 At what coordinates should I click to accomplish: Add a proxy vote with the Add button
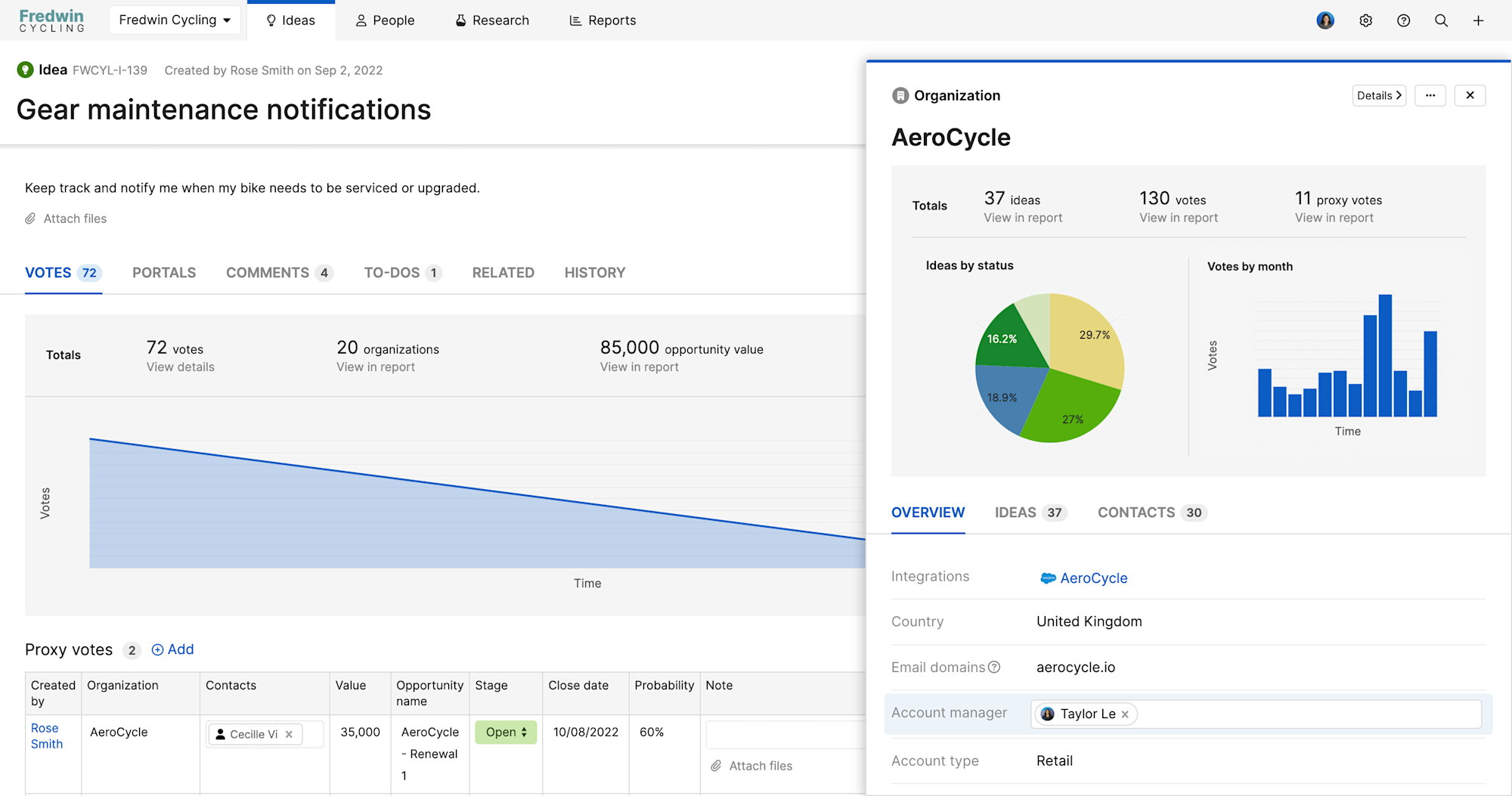click(x=172, y=649)
